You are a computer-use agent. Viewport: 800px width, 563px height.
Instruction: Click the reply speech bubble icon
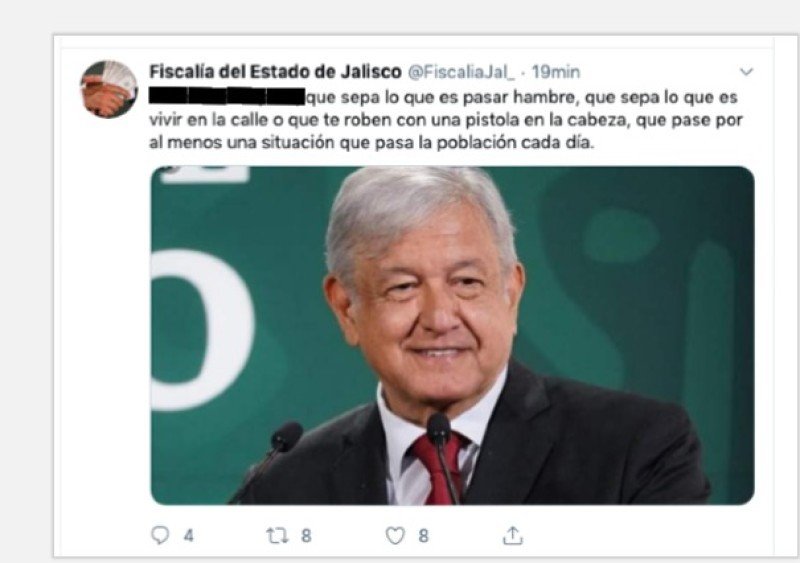(160, 535)
